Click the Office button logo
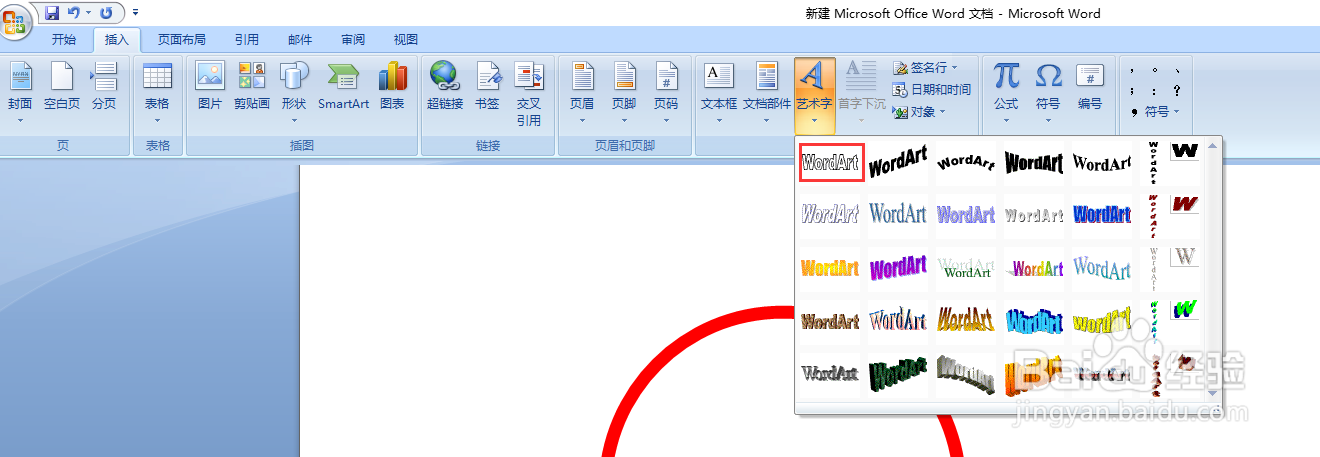The image size is (1320, 457). click(x=16, y=20)
